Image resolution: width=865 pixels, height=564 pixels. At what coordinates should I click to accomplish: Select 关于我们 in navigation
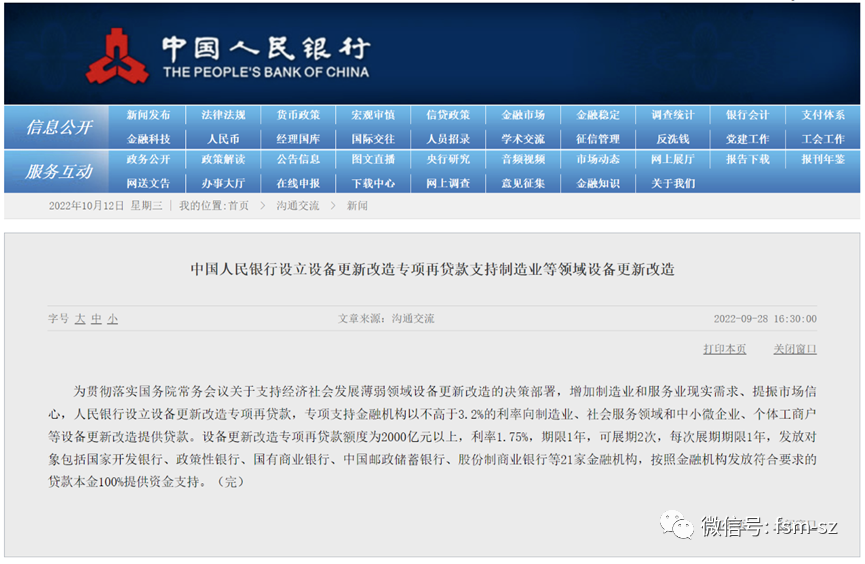(x=673, y=183)
